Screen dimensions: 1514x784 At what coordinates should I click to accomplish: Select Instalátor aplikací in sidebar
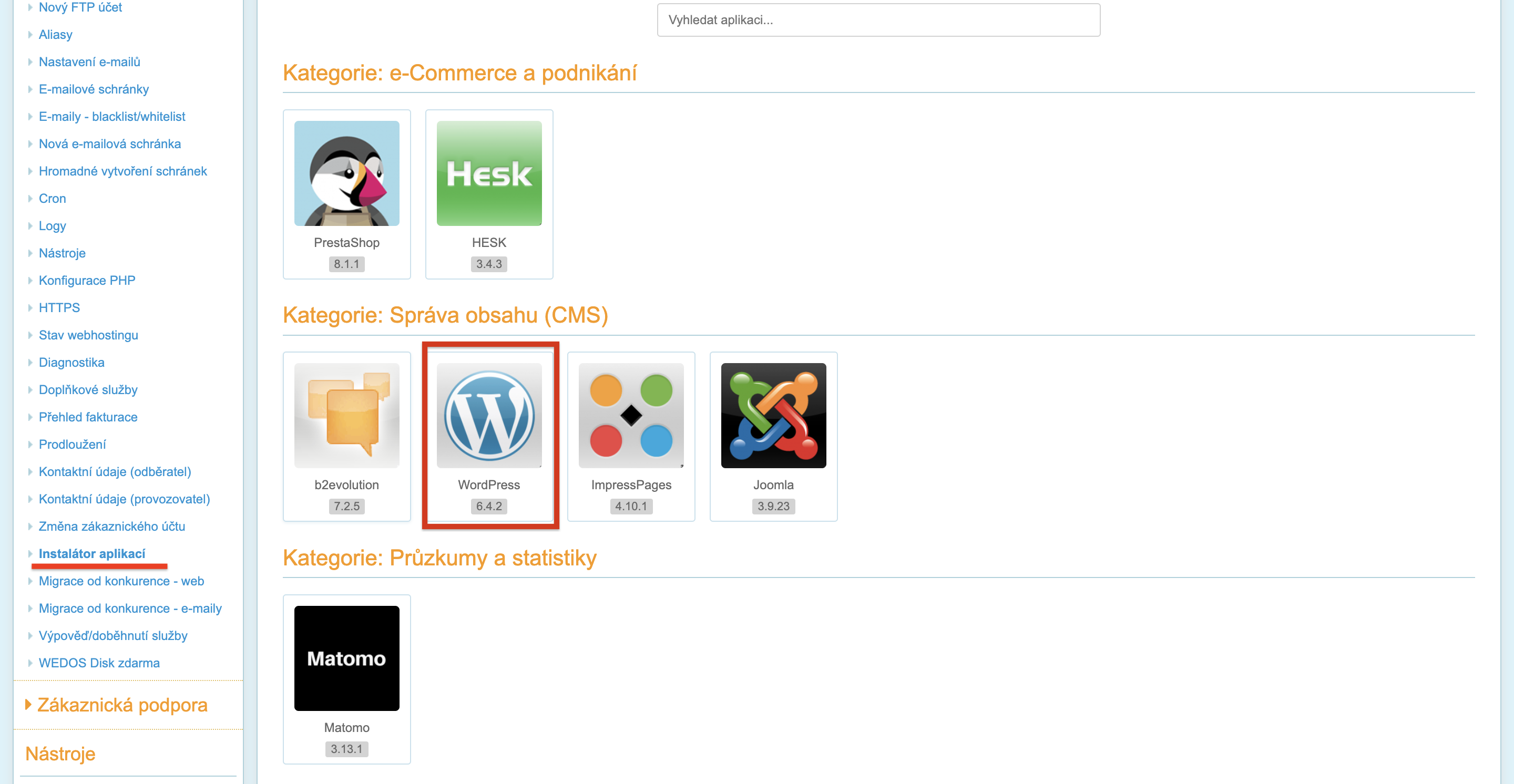coord(93,554)
